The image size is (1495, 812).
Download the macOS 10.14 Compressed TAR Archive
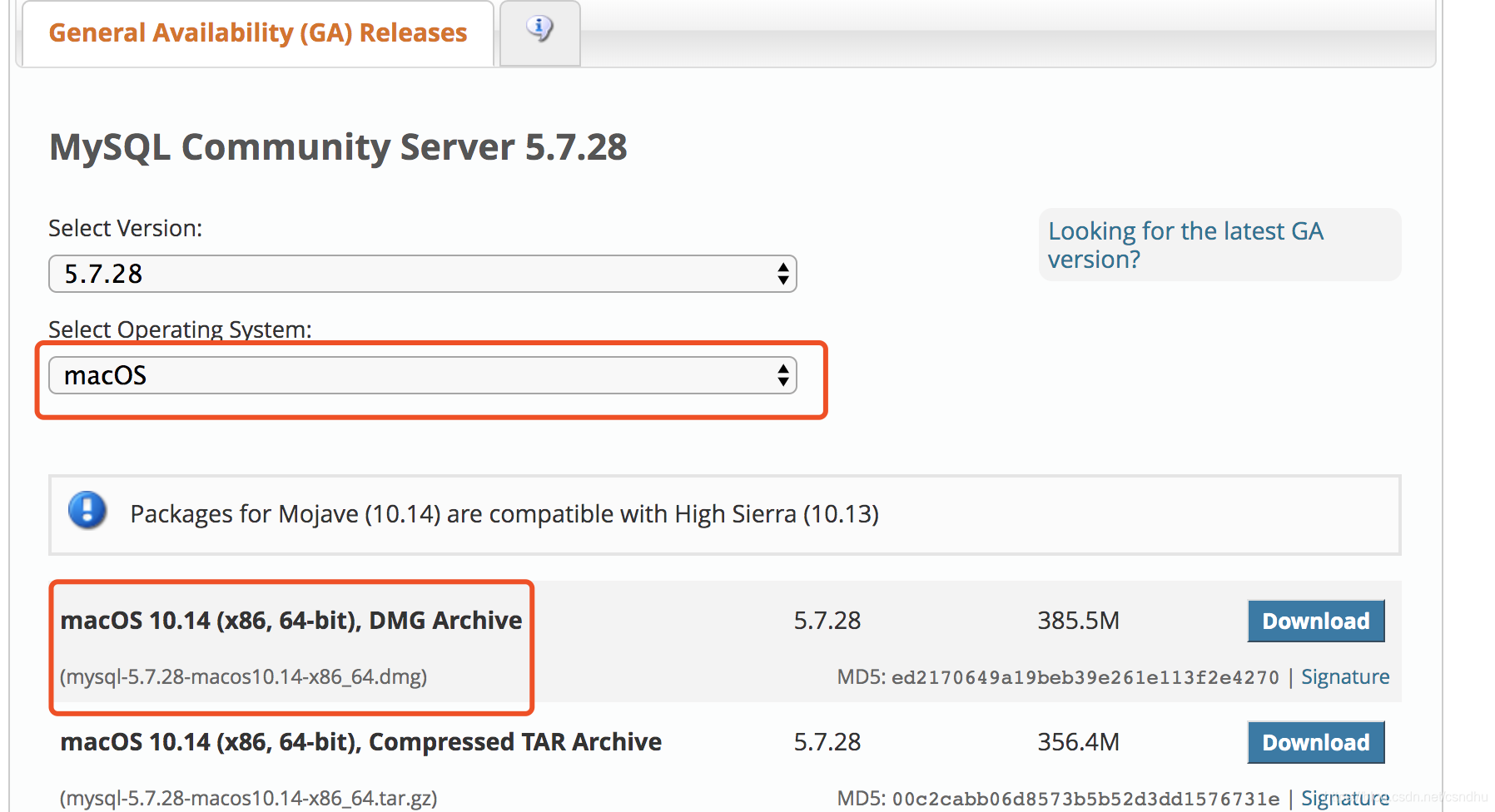pyautogui.click(x=1315, y=742)
